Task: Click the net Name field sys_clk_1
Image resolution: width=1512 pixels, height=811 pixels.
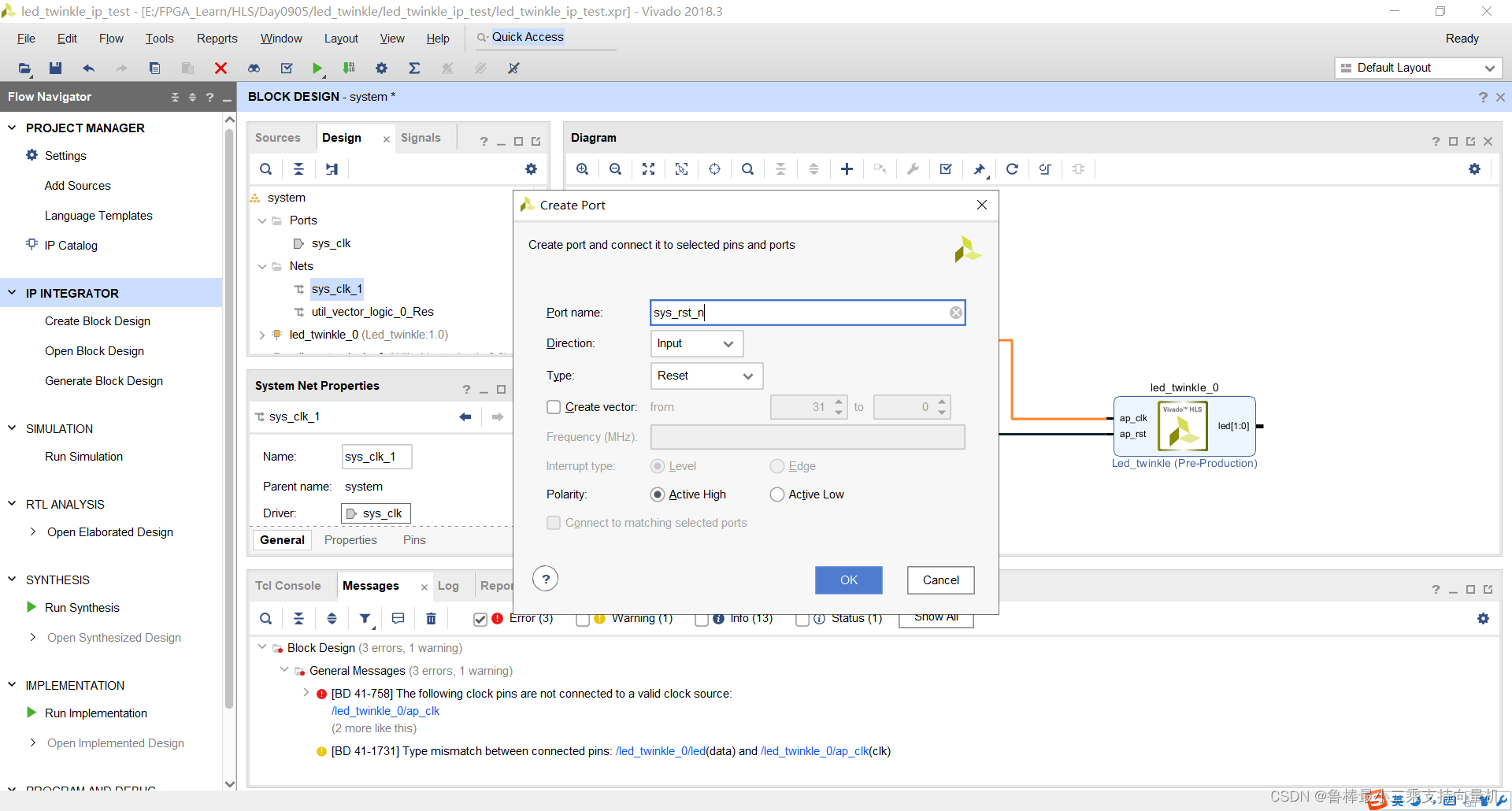Action: click(x=376, y=457)
